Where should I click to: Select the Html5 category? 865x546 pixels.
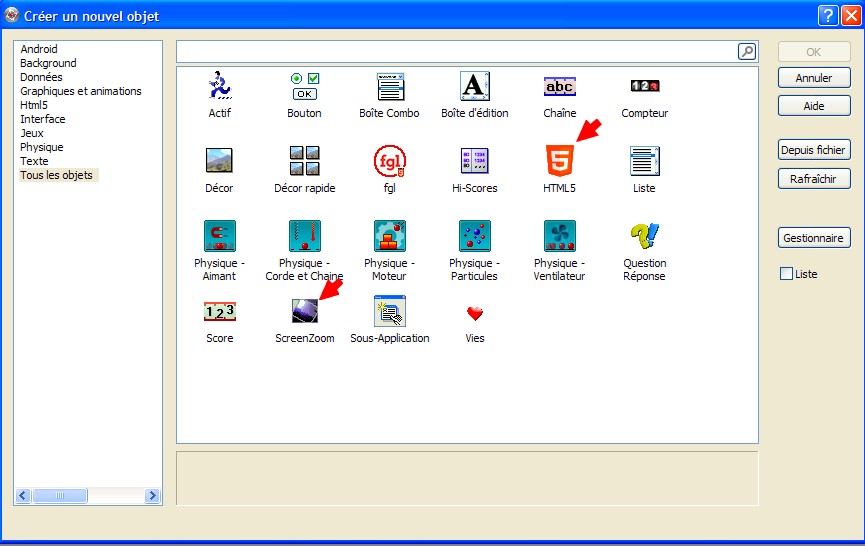point(34,105)
